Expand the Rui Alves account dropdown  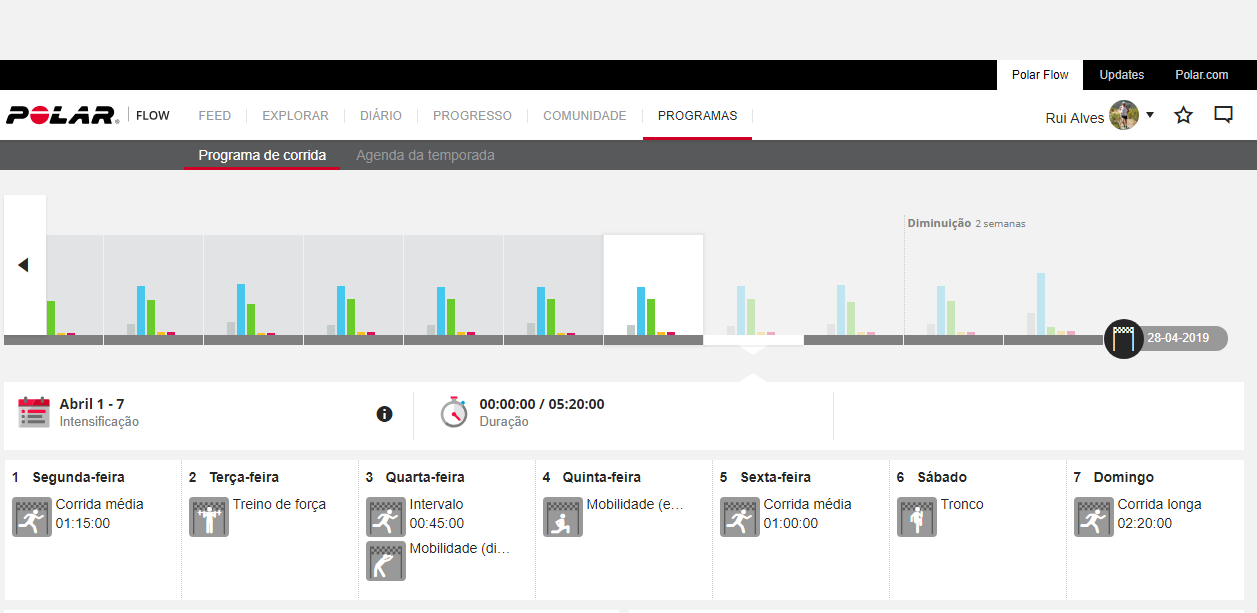(x=1150, y=115)
